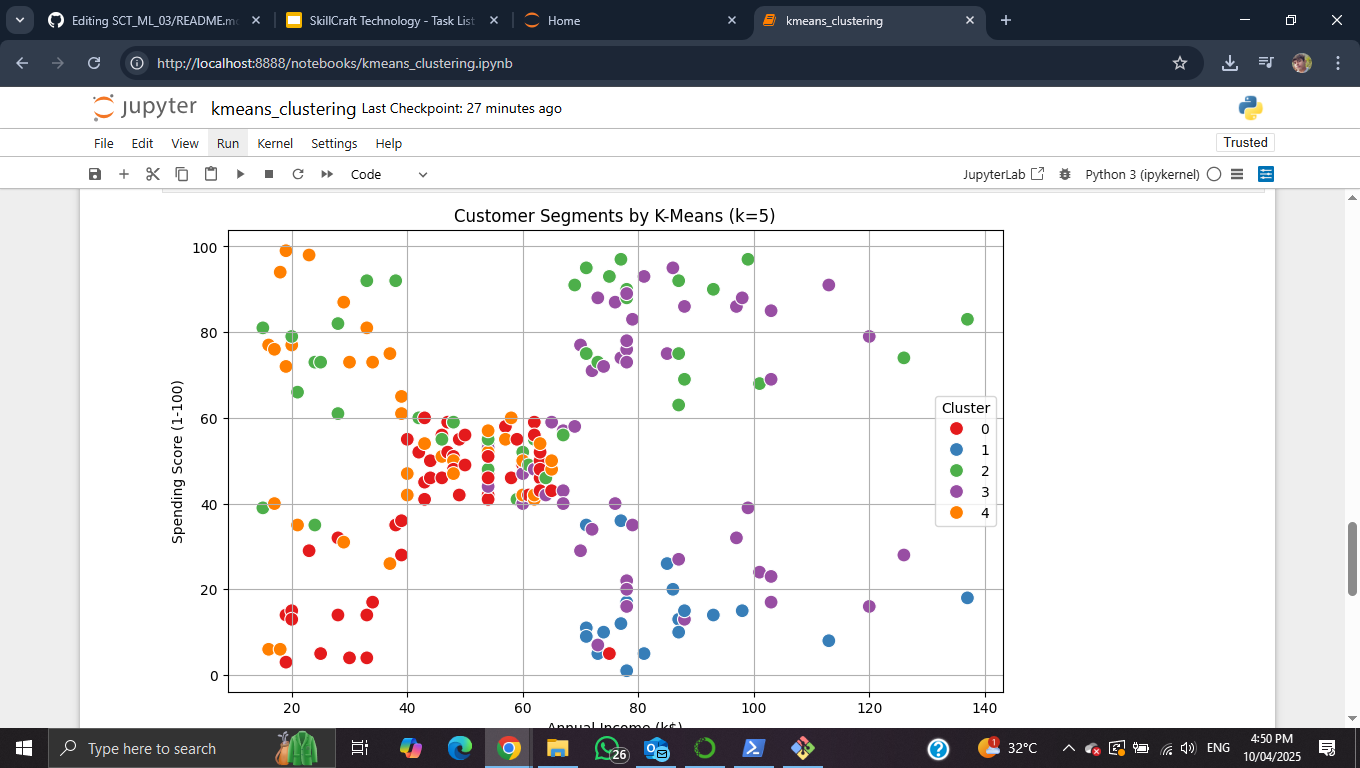
Task: Close the kmeans_clustering browser tab
Action: tap(969, 20)
